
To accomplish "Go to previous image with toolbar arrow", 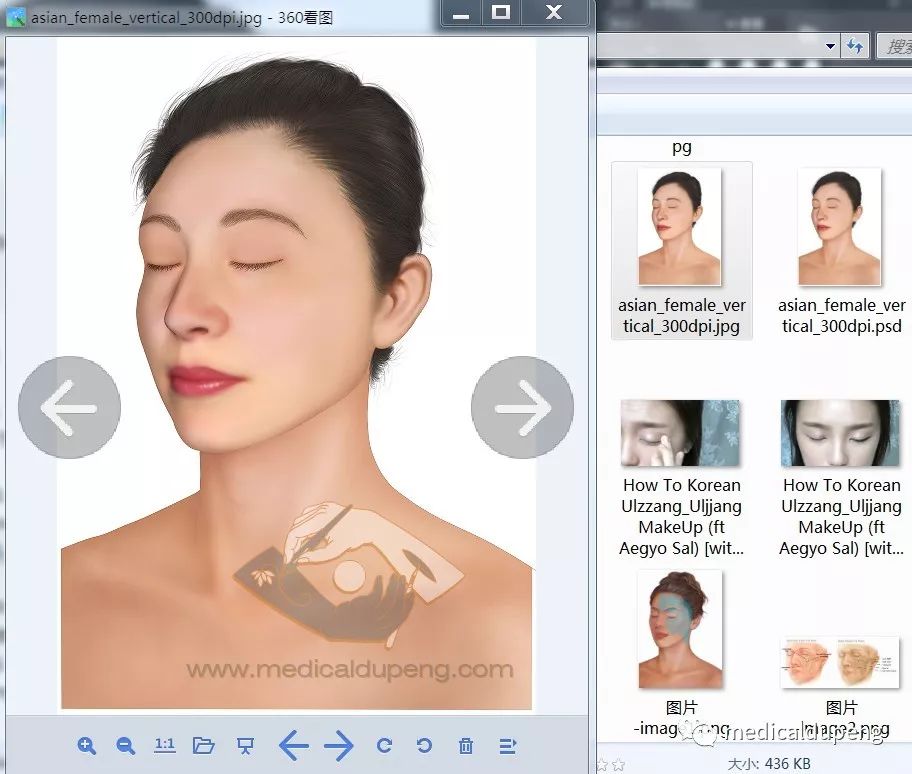I will [x=294, y=745].
